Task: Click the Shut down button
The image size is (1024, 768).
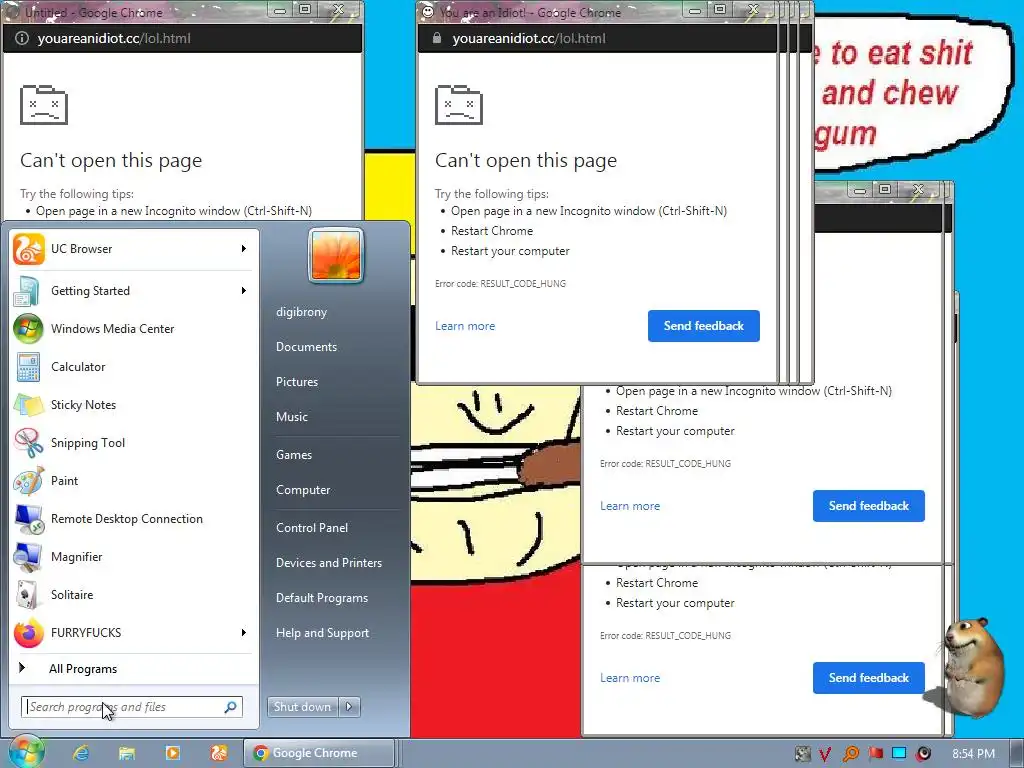Action: pyautogui.click(x=303, y=707)
